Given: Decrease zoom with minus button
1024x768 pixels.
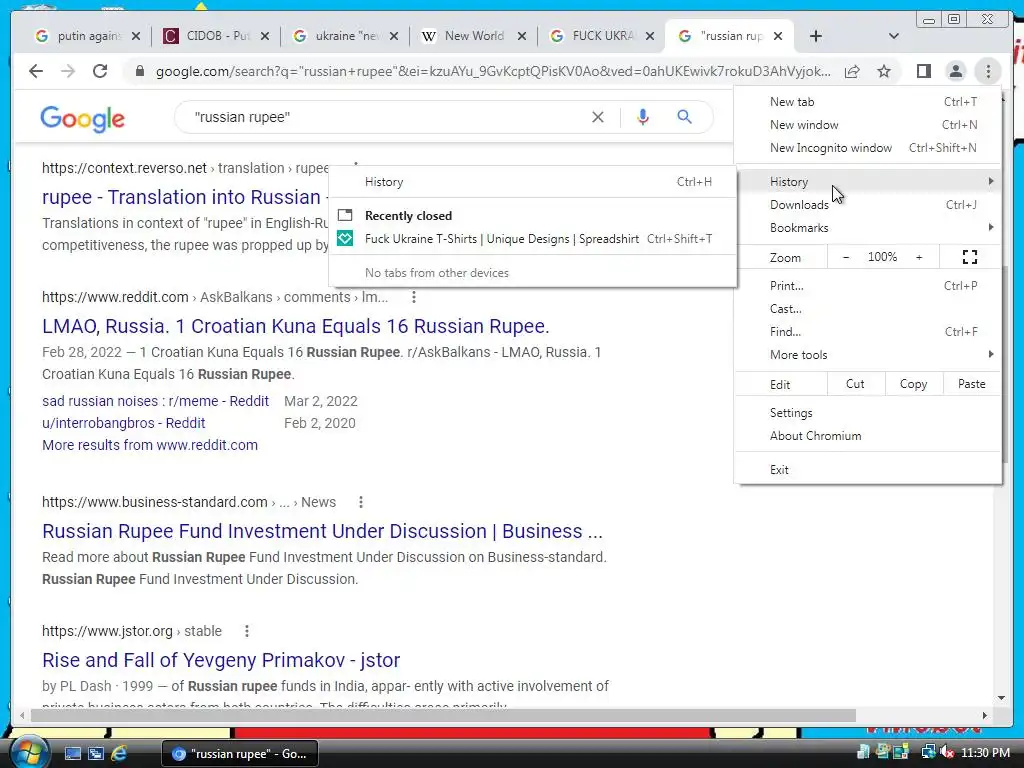Looking at the screenshot, I should coord(846,257).
